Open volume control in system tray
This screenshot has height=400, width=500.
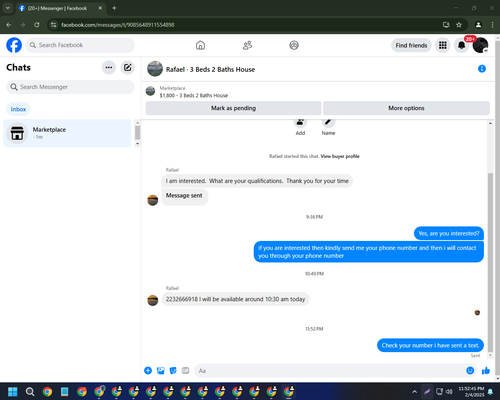point(449,391)
